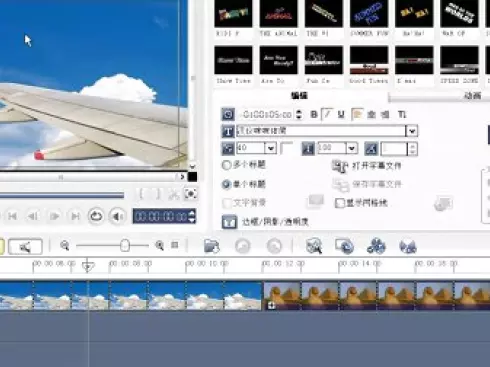Switch to the animation tab
The width and height of the screenshot is (490, 367).
[x=472, y=96]
